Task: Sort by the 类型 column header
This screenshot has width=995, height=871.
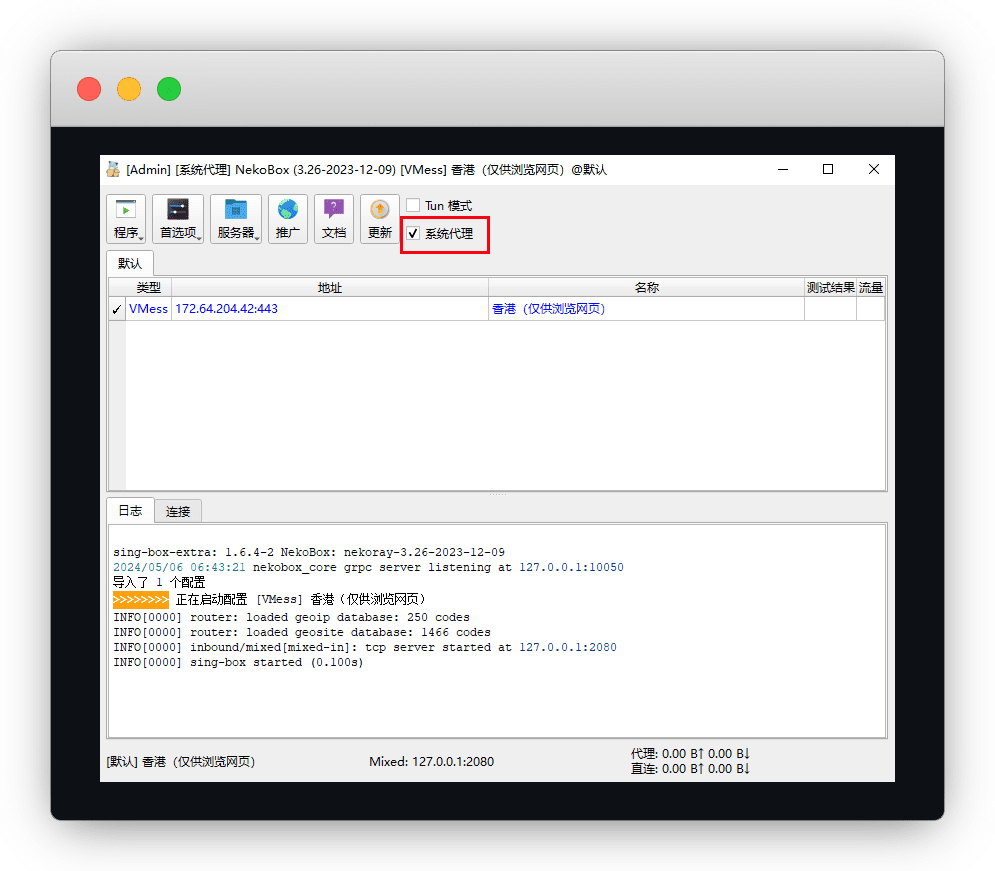Action: click(148, 288)
